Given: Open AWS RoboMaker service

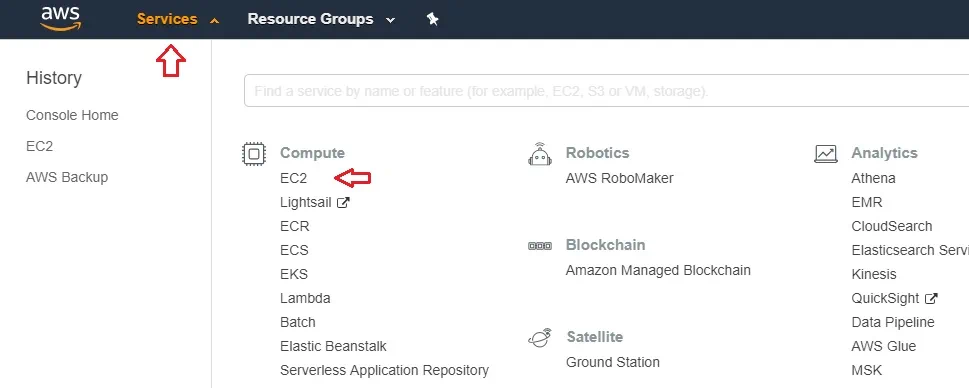Looking at the screenshot, I should click(x=620, y=178).
